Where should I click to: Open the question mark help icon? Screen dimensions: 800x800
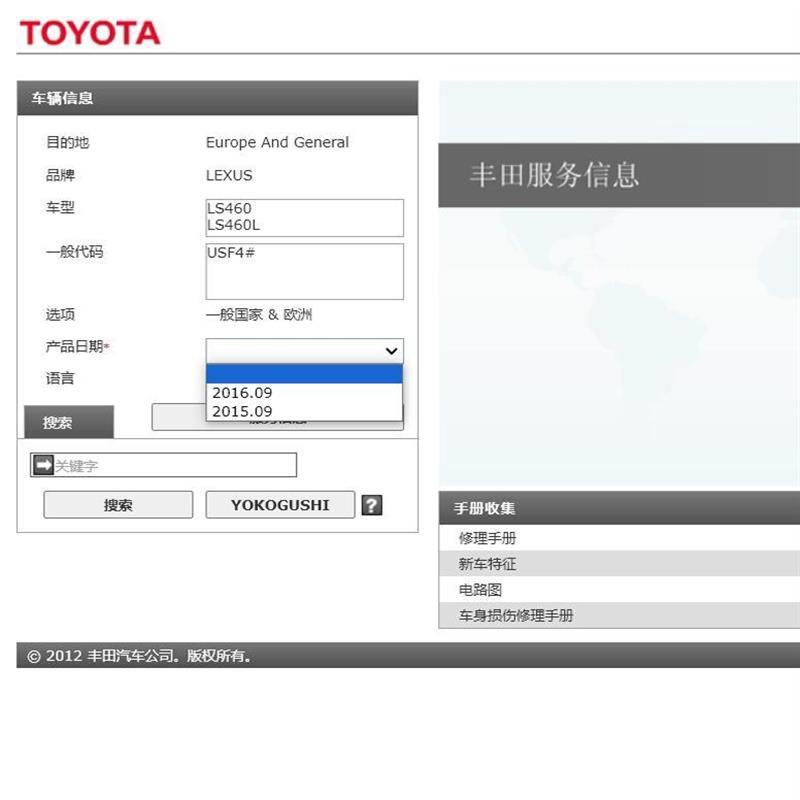coord(372,505)
